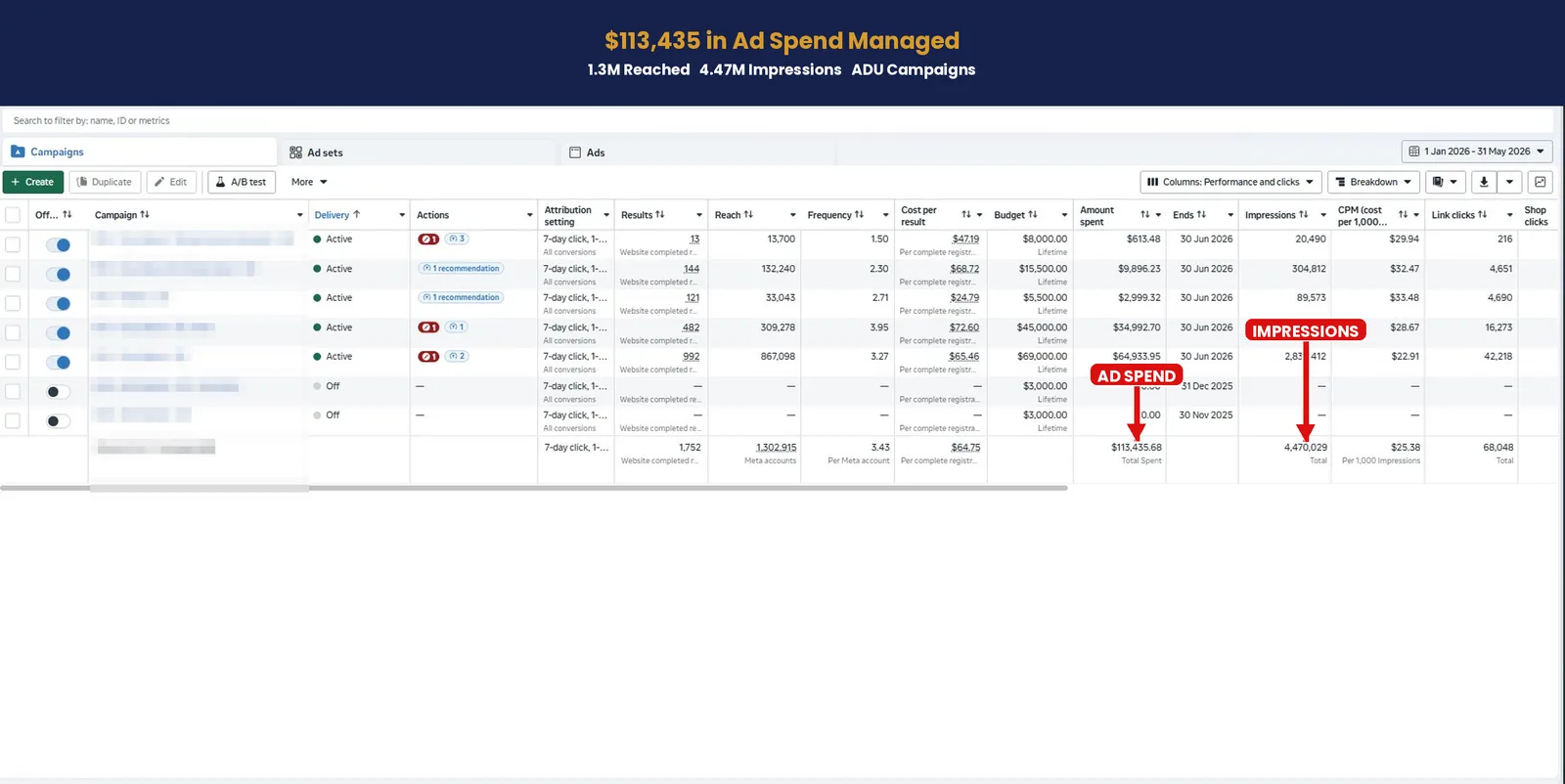Viewport: 1565px width, 784px height.
Task: Click the search filter input field
Action: [x=778, y=121]
